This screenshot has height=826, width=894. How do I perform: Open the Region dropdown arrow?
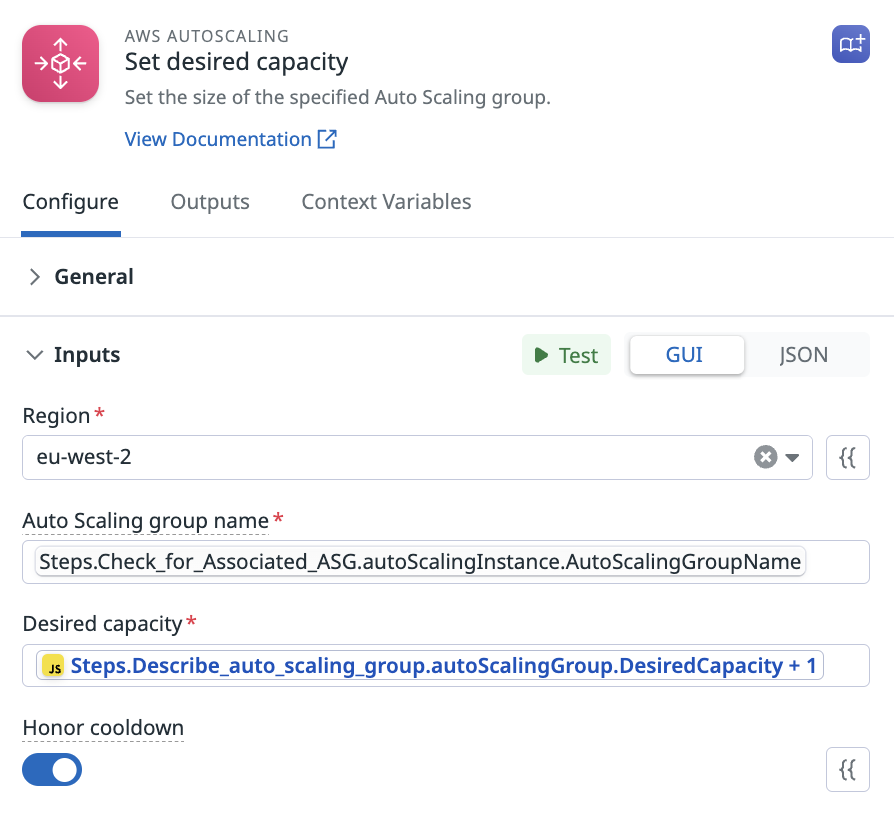click(x=792, y=457)
